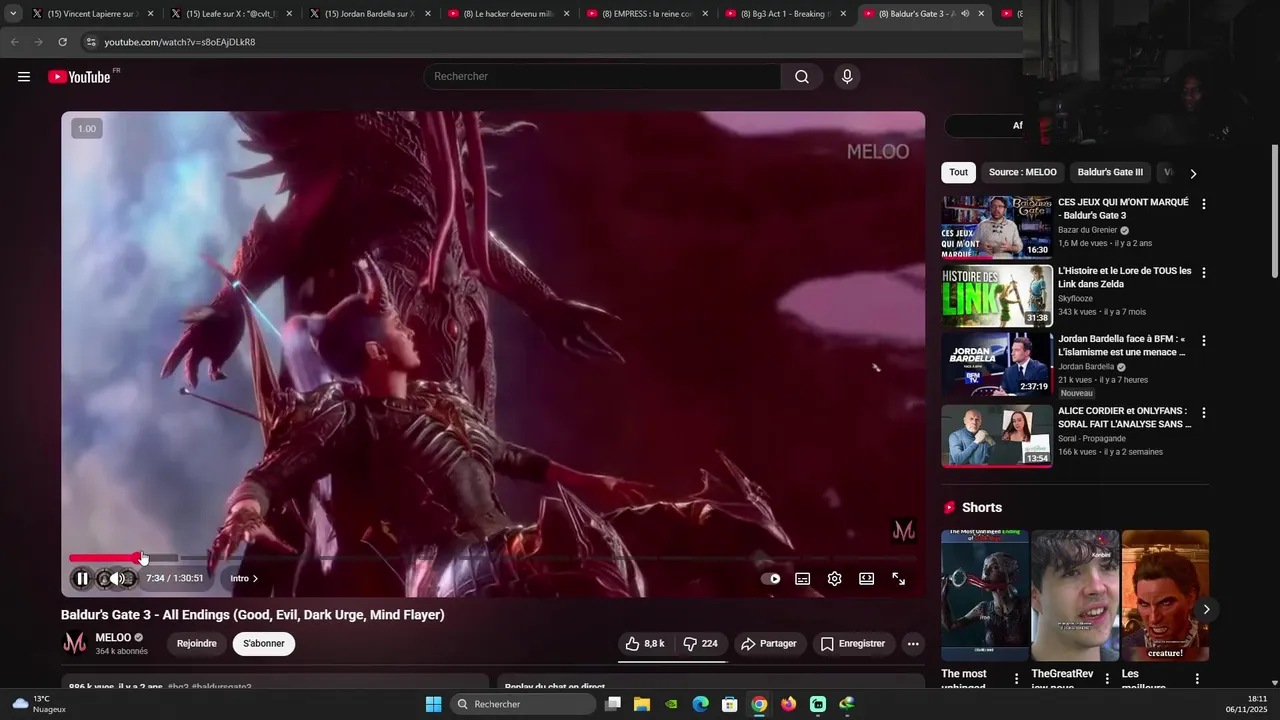Click the video search field Rechercher
The image size is (1280, 720).
pos(602,77)
